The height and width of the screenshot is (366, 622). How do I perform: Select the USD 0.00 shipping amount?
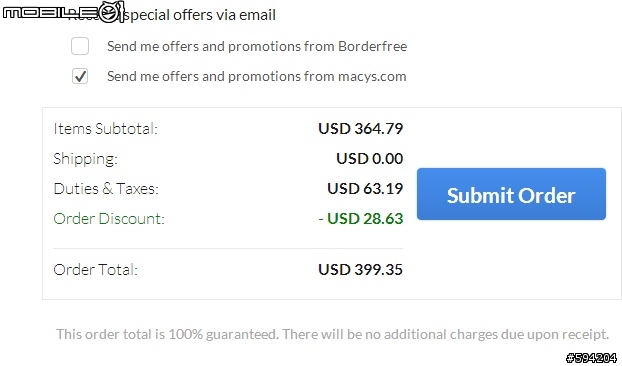tap(370, 159)
